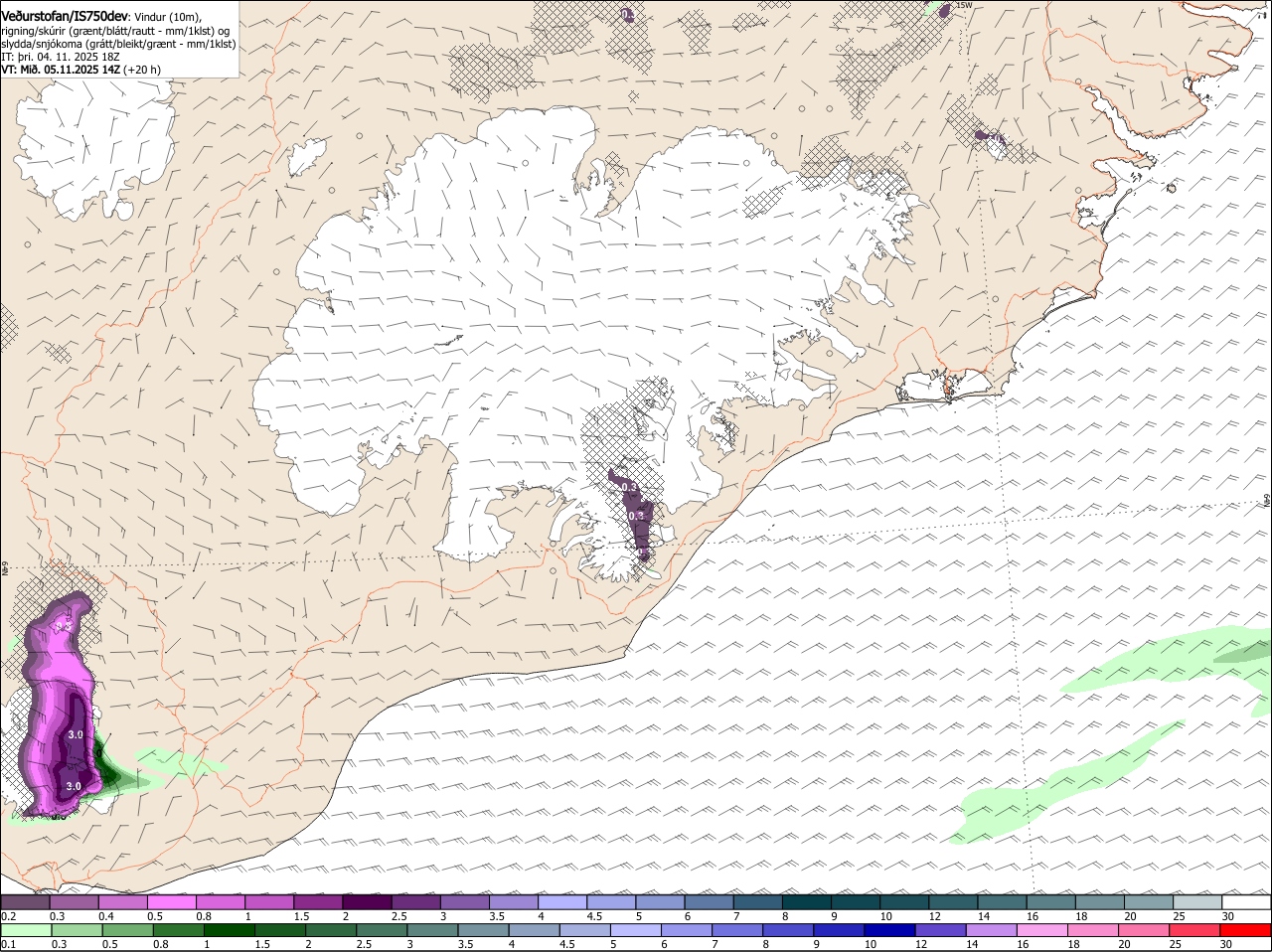Click the 0.1 label on the rain scale

pos(9,944)
